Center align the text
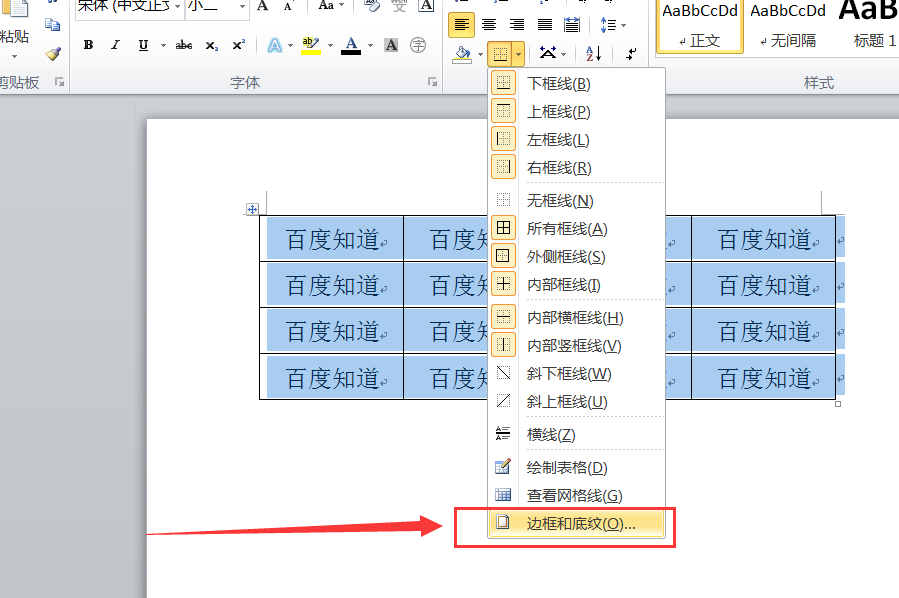The width and height of the screenshot is (899, 598). (x=489, y=25)
